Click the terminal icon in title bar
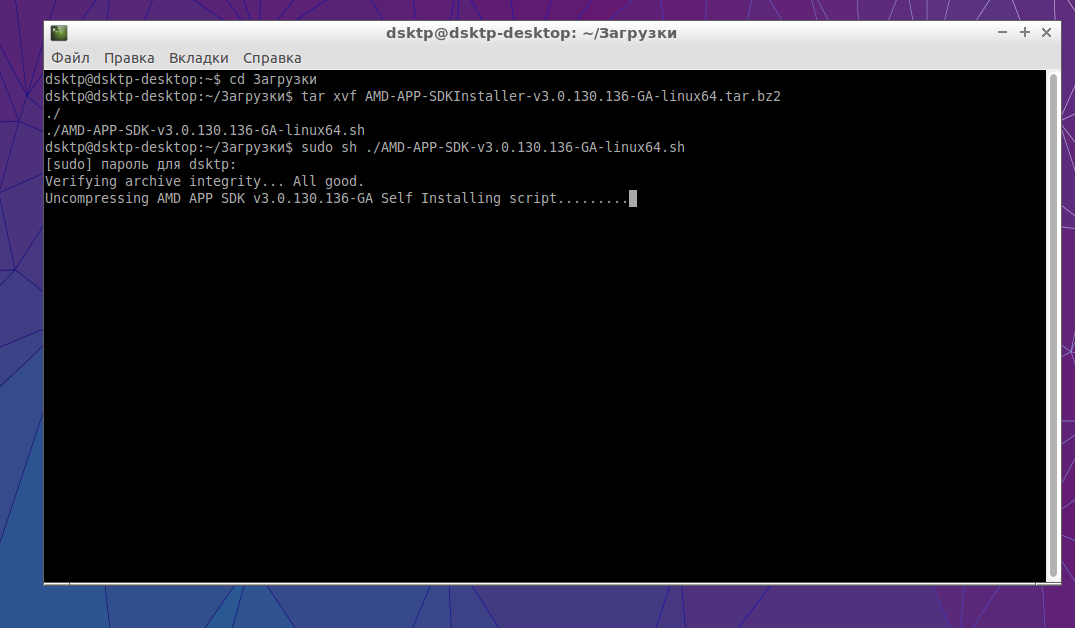Viewport: 1075px width, 628px height. click(59, 32)
